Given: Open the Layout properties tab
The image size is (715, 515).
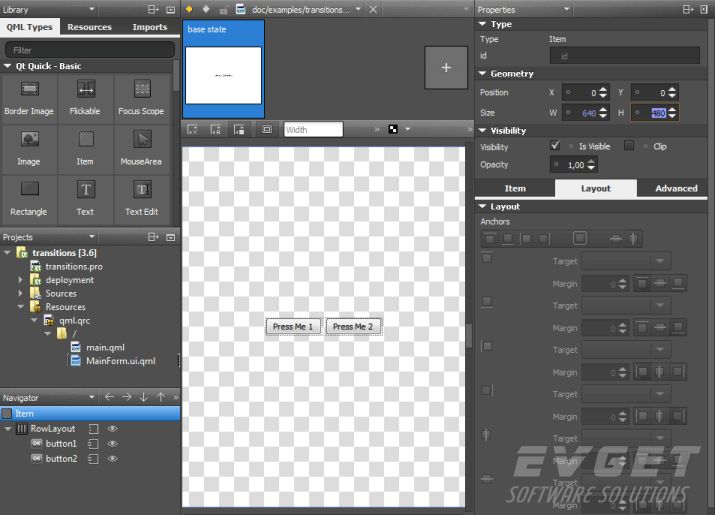Looking at the screenshot, I should pos(596,188).
